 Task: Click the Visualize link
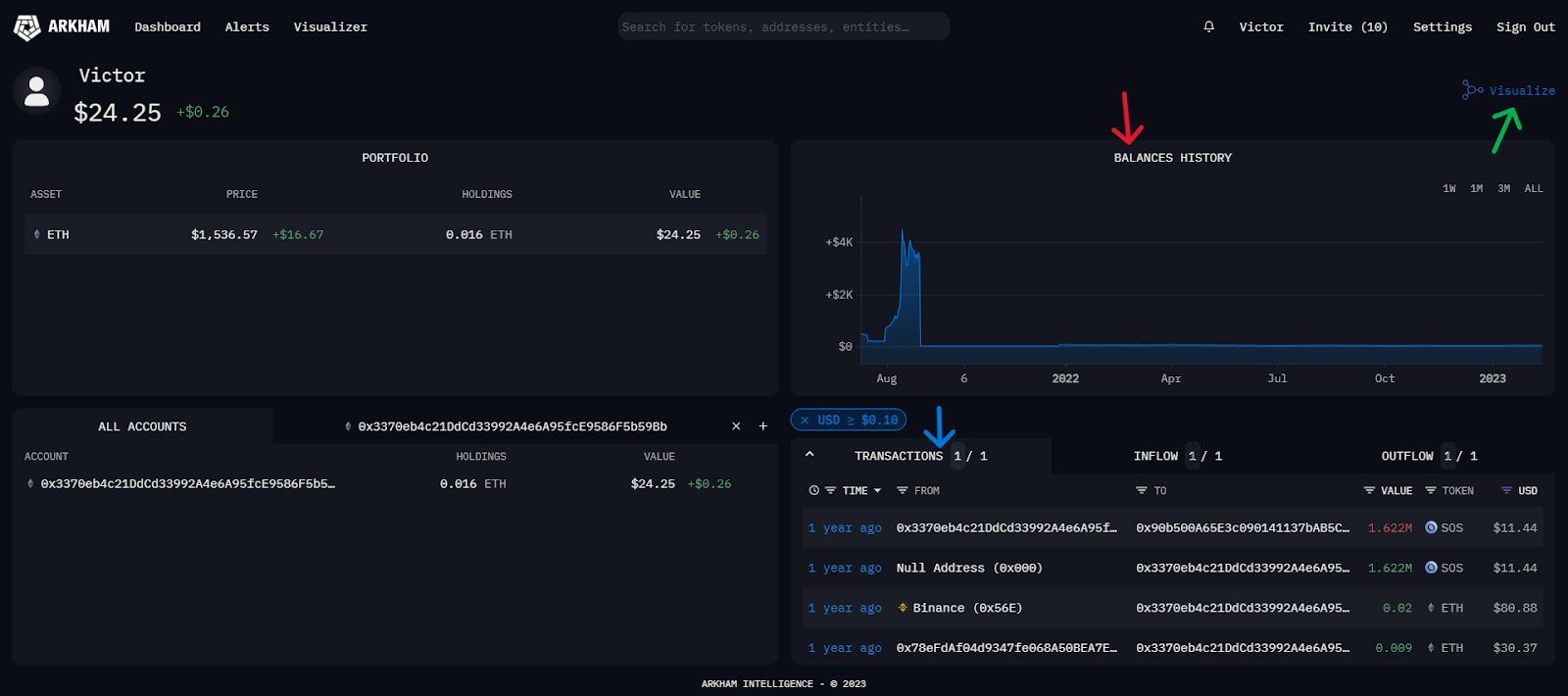click(1522, 90)
